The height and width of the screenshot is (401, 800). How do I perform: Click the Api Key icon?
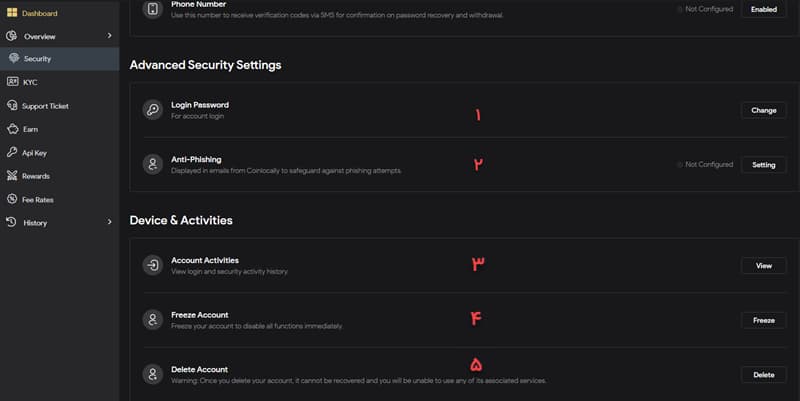click(x=11, y=153)
